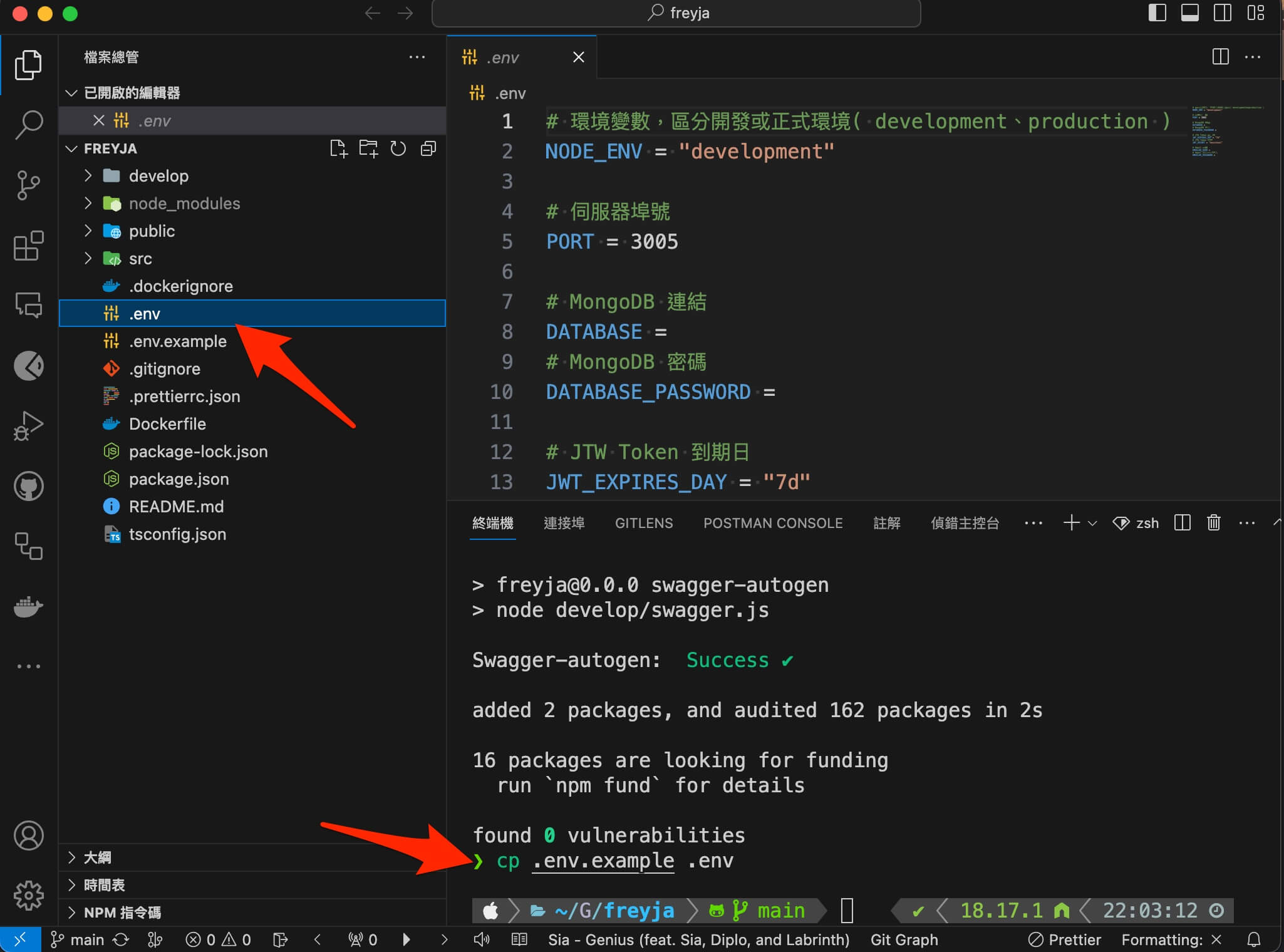Open the Search view in activity bar

coord(28,125)
